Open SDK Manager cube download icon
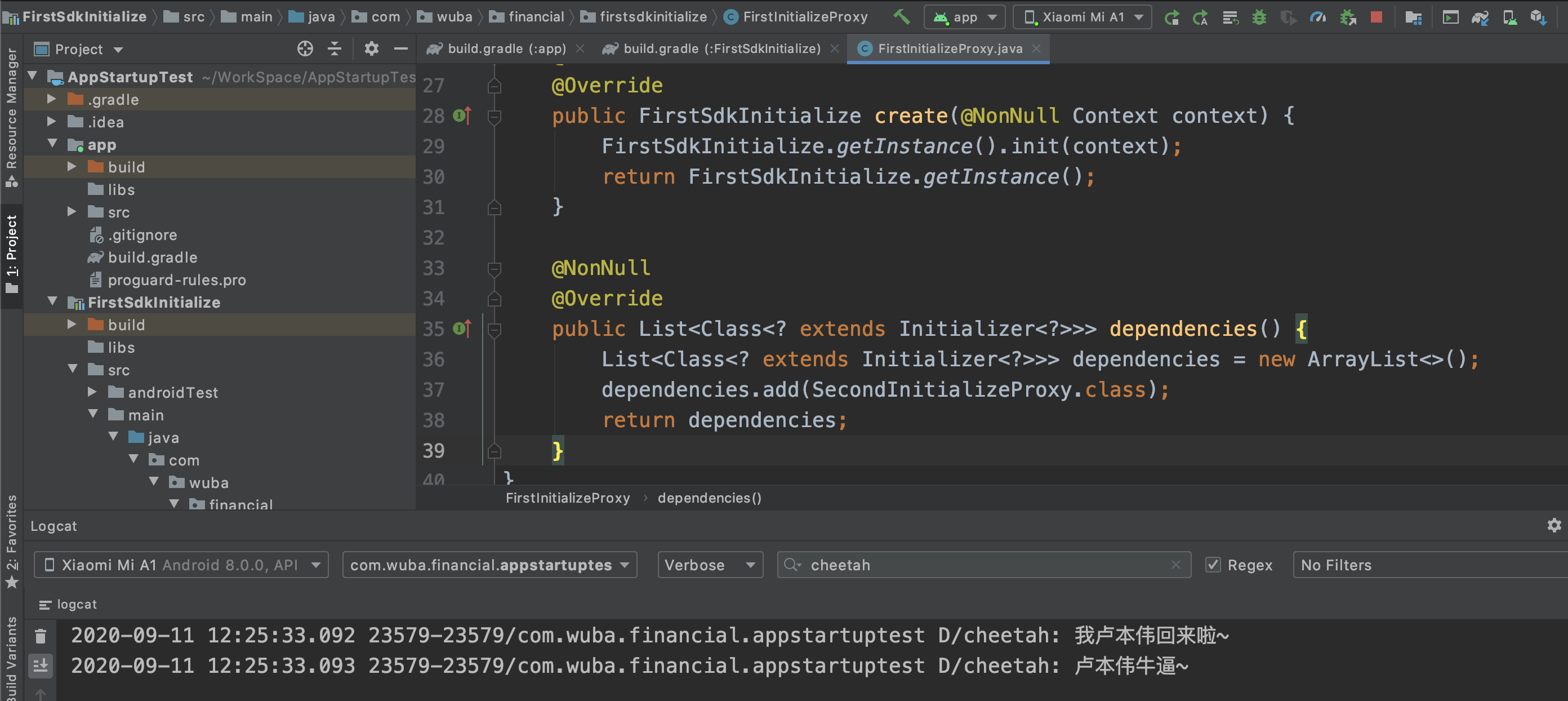Image resolution: width=1568 pixels, height=701 pixels. pos(1539,17)
